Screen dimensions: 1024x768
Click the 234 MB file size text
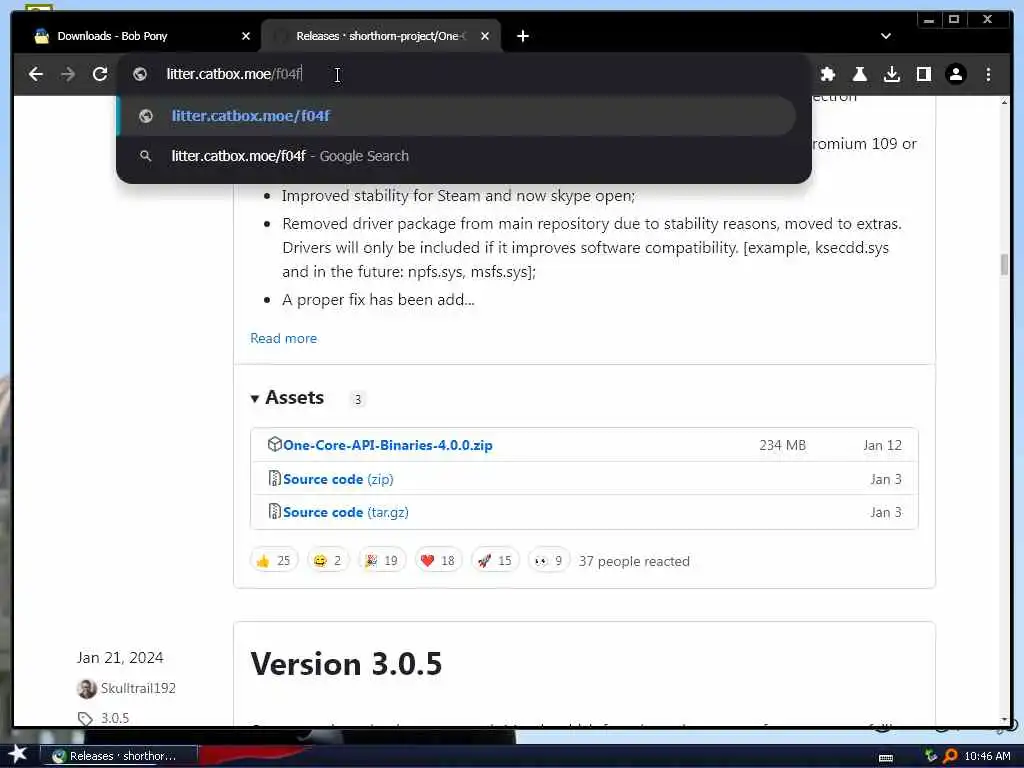pos(782,445)
